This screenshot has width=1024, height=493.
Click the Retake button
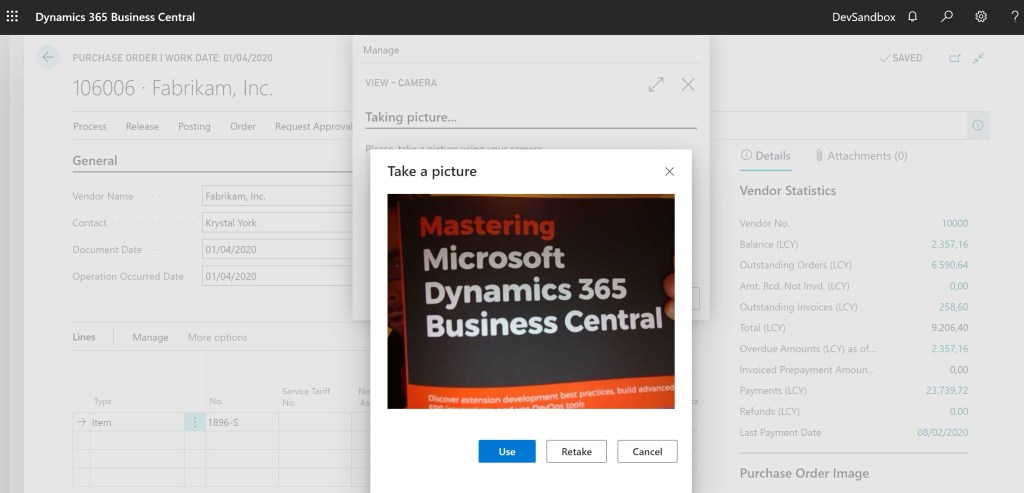point(576,452)
